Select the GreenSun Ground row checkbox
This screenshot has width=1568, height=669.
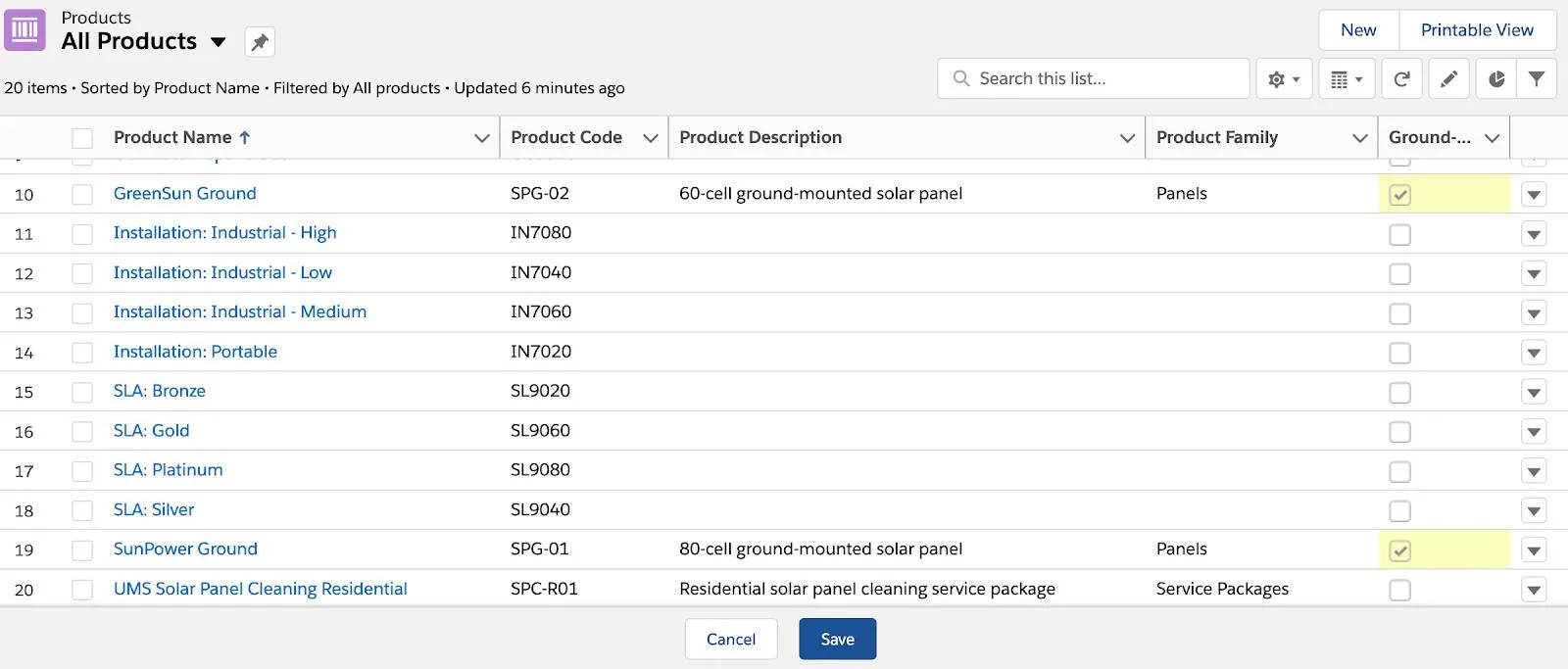point(82,195)
